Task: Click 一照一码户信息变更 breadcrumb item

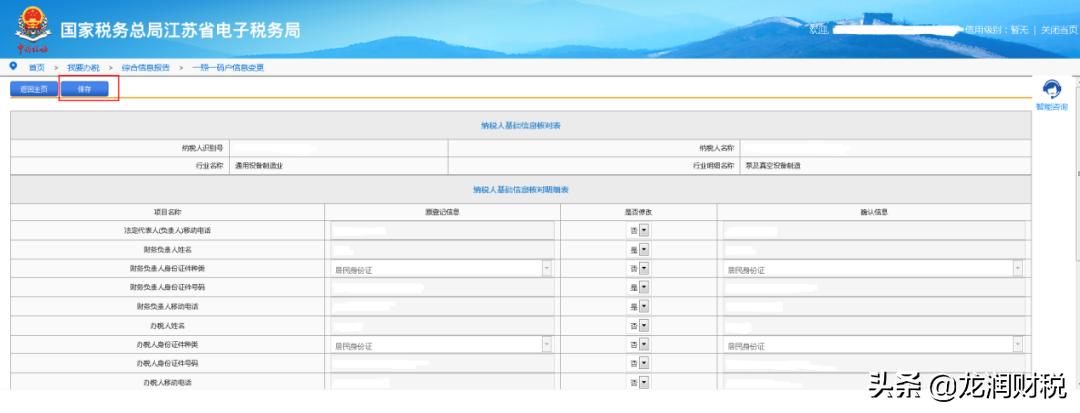Action: click(228, 67)
